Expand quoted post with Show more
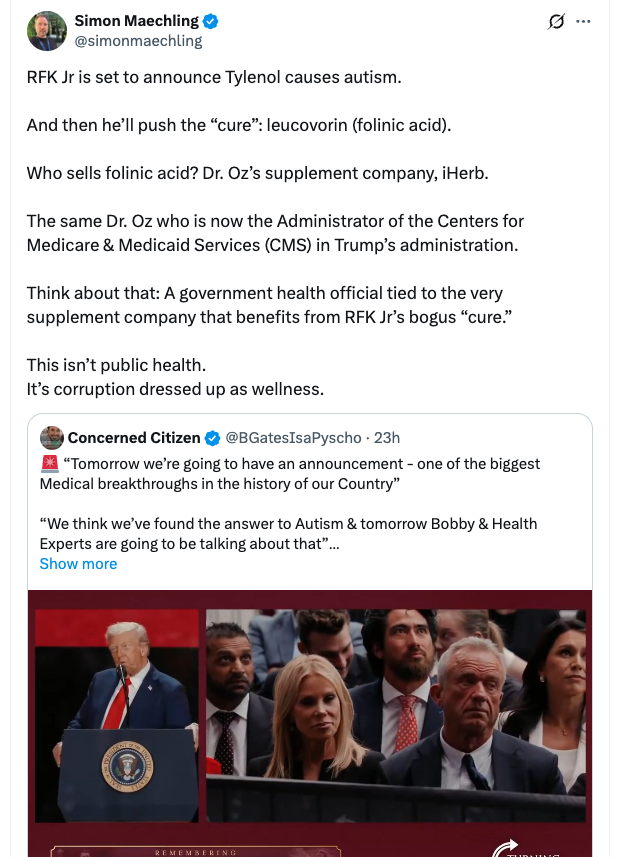The height and width of the screenshot is (857, 617). click(x=78, y=564)
